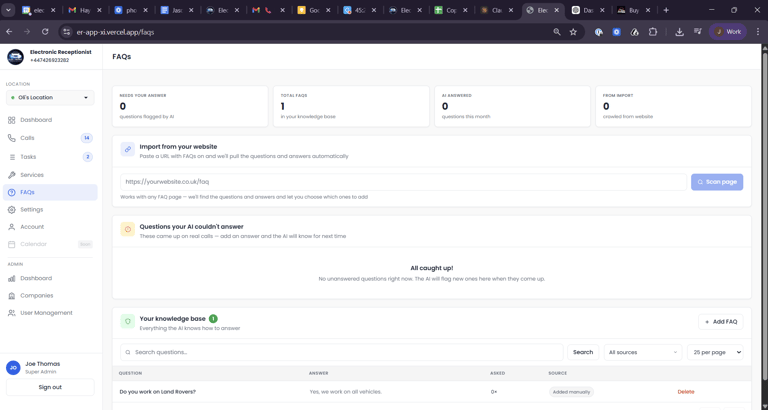The height and width of the screenshot is (410, 768).
Task: Click the shield icon beside Your knowledge base
Action: click(128, 321)
